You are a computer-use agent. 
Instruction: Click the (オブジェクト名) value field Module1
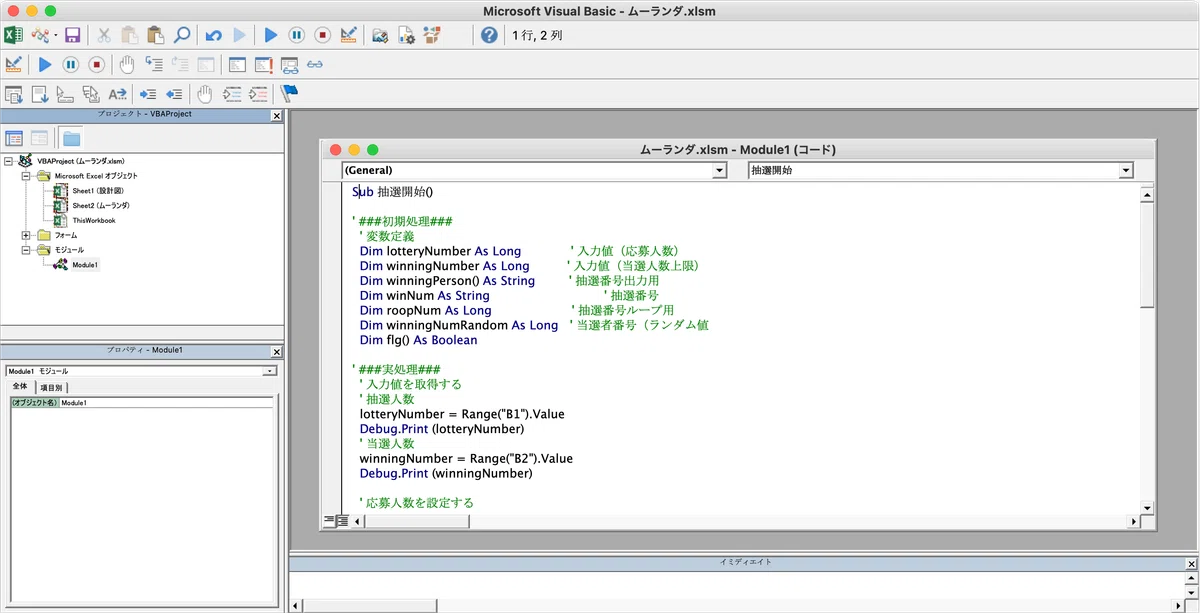(x=166, y=403)
